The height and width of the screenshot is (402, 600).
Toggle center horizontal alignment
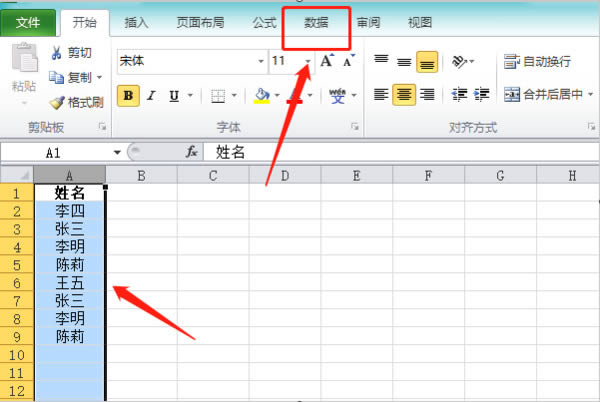click(403, 95)
